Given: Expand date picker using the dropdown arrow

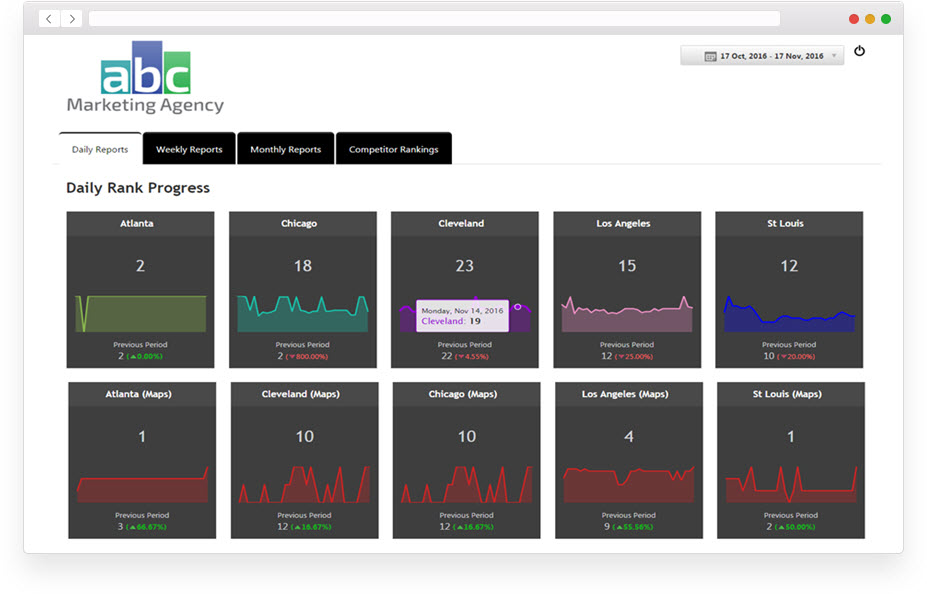Looking at the screenshot, I should tap(834, 56).
